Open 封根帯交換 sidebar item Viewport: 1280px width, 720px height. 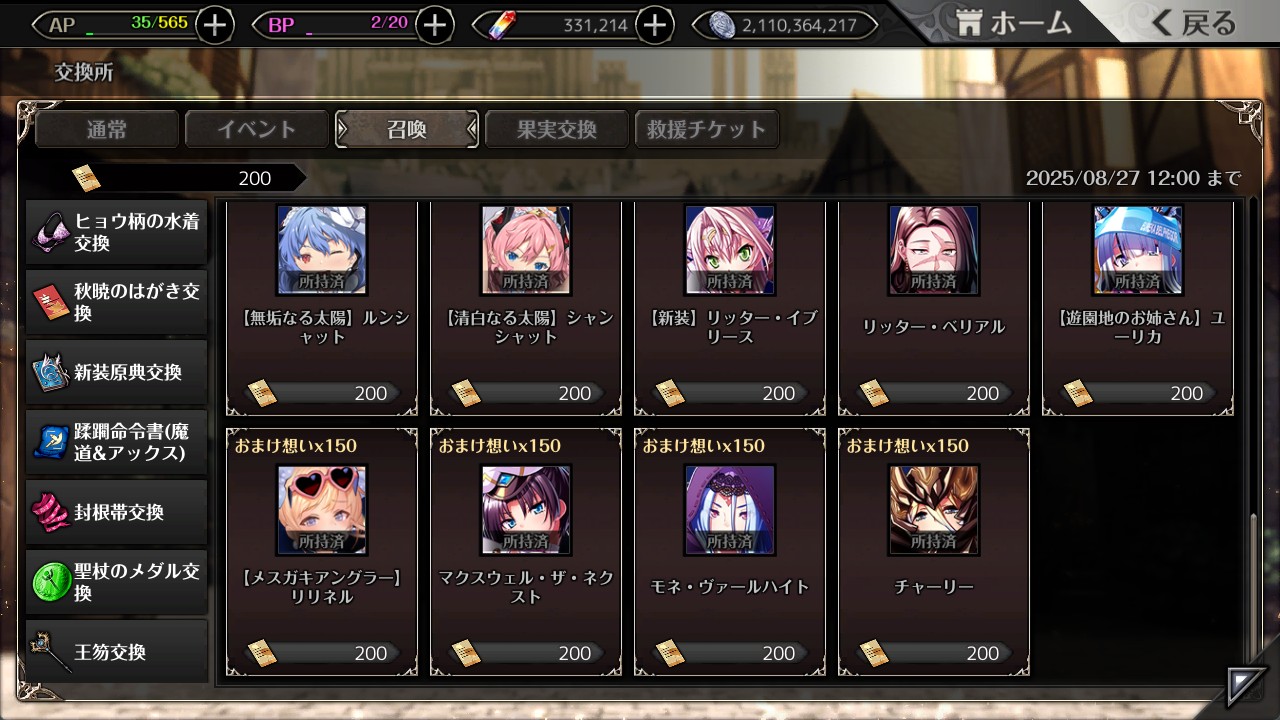(x=117, y=512)
